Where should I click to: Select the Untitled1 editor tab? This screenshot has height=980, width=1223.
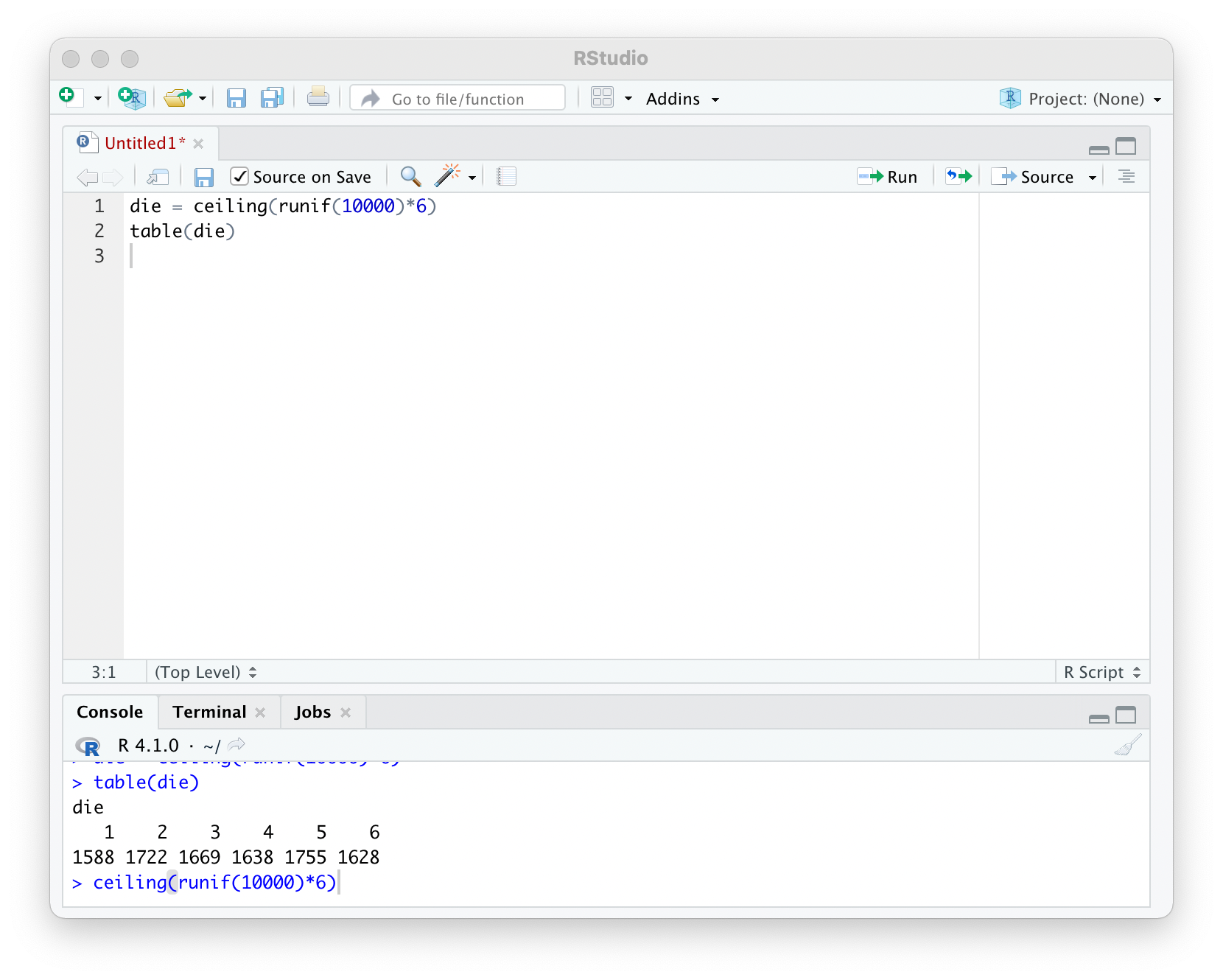tap(140, 143)
